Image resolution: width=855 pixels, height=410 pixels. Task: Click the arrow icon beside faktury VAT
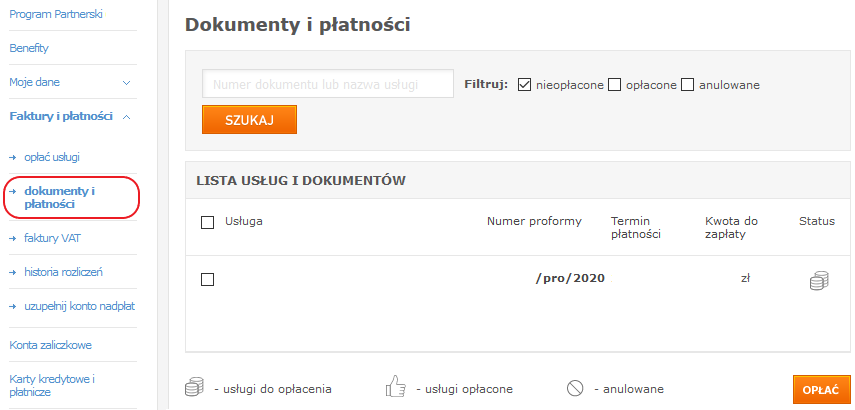[13, 238]
